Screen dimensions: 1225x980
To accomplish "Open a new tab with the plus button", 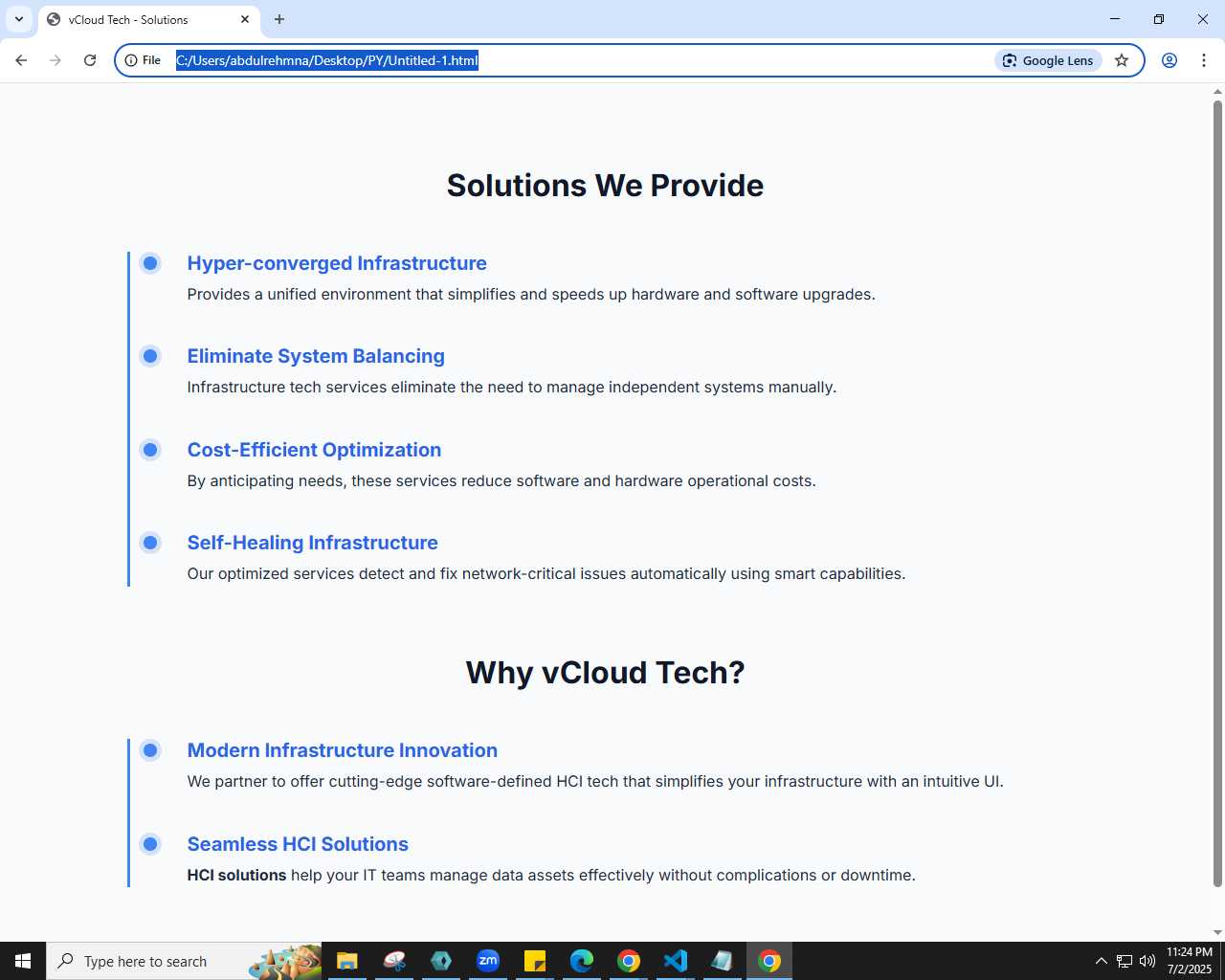I will pyautogui.click(x=279, y=19).
